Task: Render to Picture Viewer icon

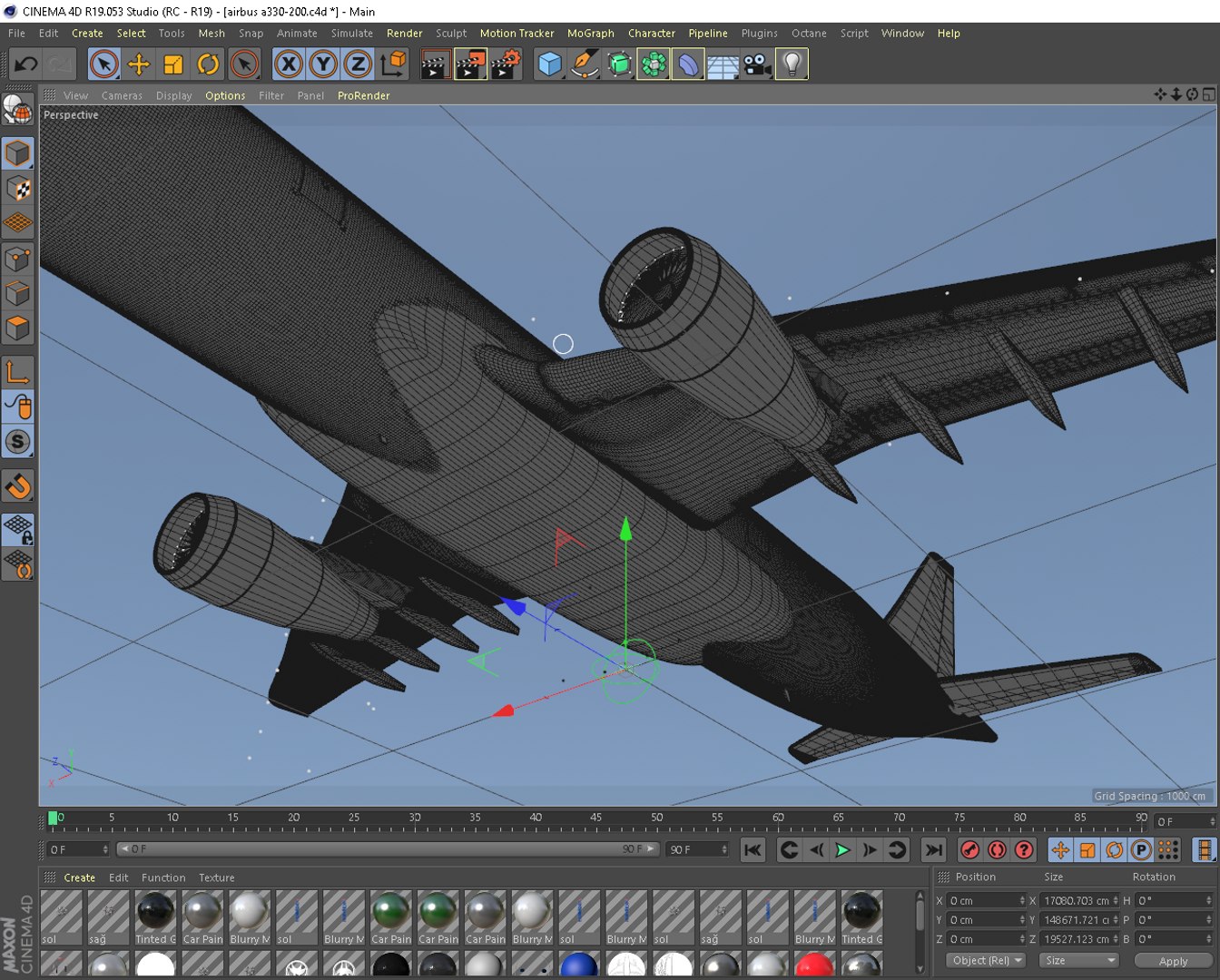Action: point(470,64)
